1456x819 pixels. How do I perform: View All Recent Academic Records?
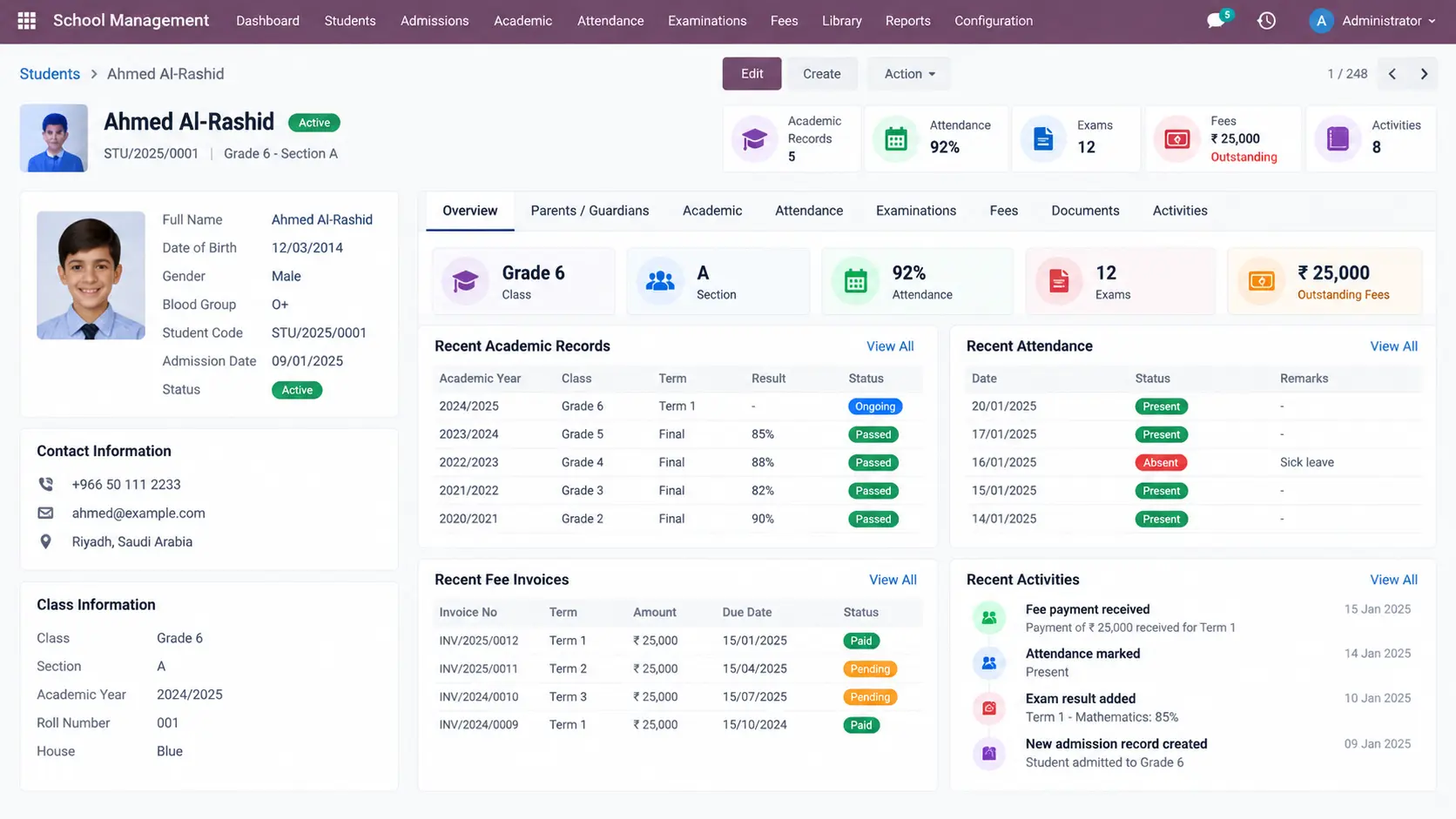click(890, 346)
